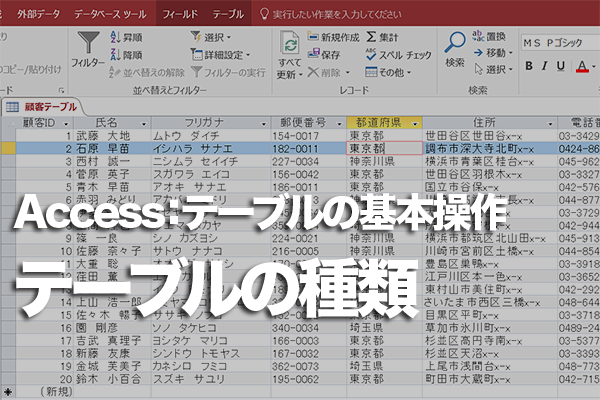Viewport: 600px width, 400px height.
Task: Open the 都道府県 column filter arrow
Action: tap(415, 124)
